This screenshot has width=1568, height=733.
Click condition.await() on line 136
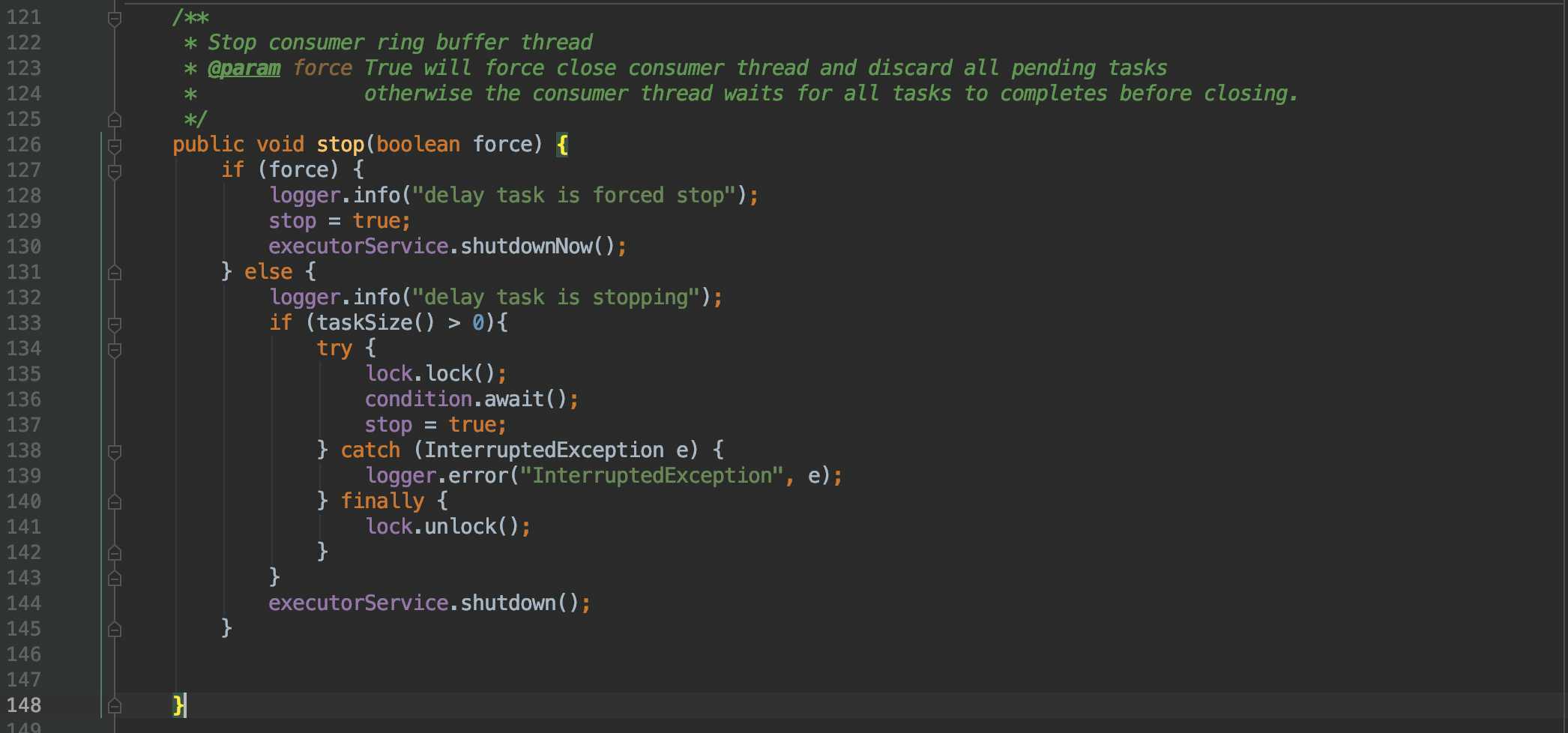(x=466, y=399)
